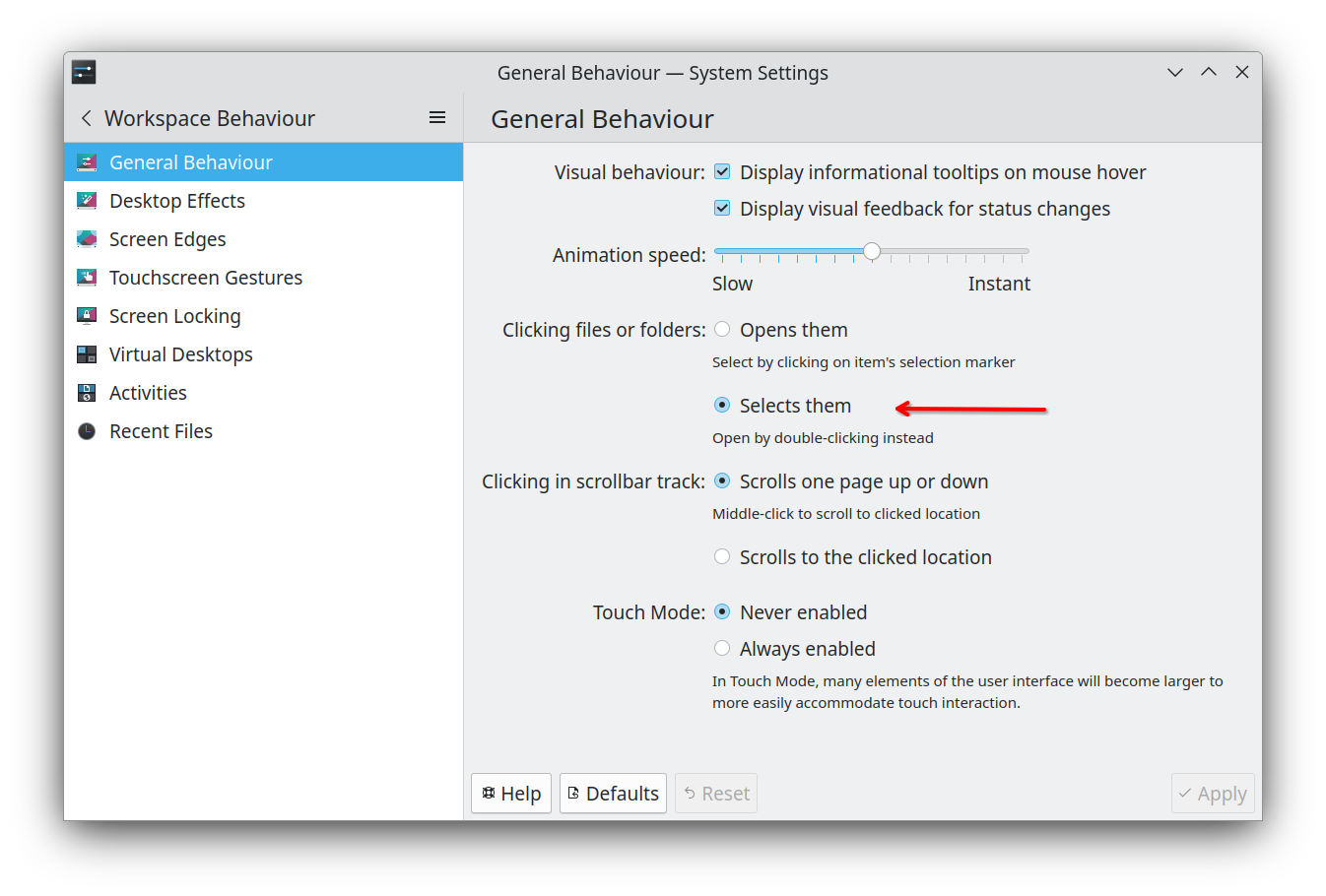The height and width of the screenshot is (896, 1326).
Task: Restore settings with the Defaults button
Action: 613,794
